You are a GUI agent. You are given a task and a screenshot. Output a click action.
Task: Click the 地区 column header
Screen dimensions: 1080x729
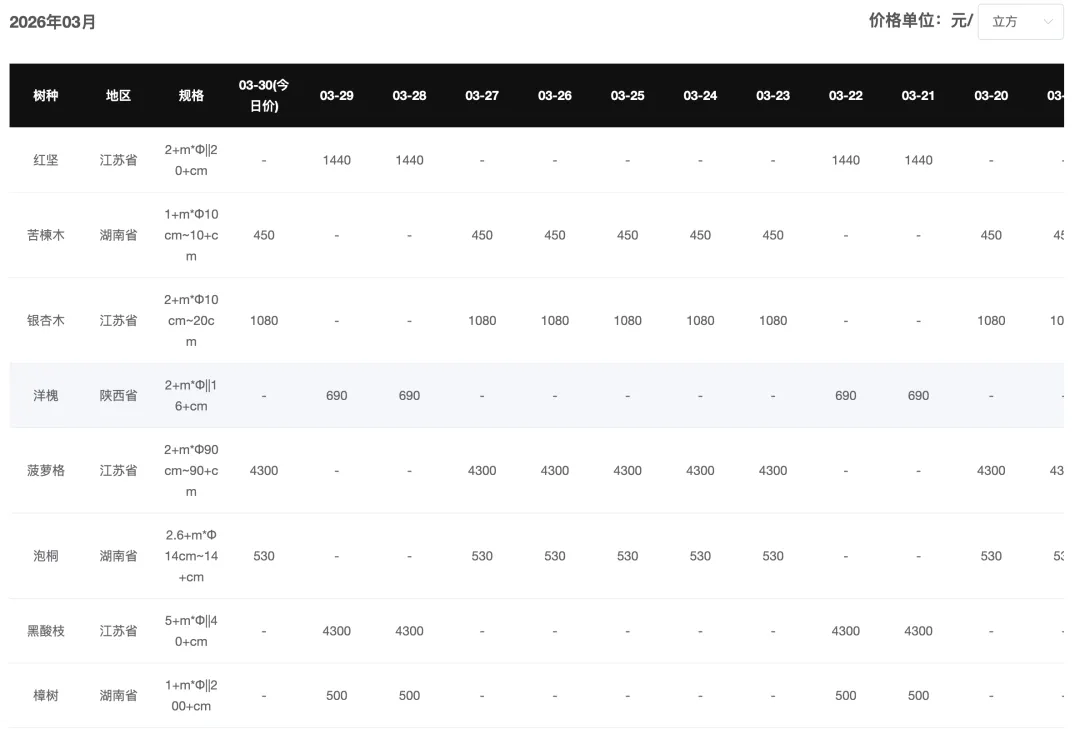coord(118,95)
